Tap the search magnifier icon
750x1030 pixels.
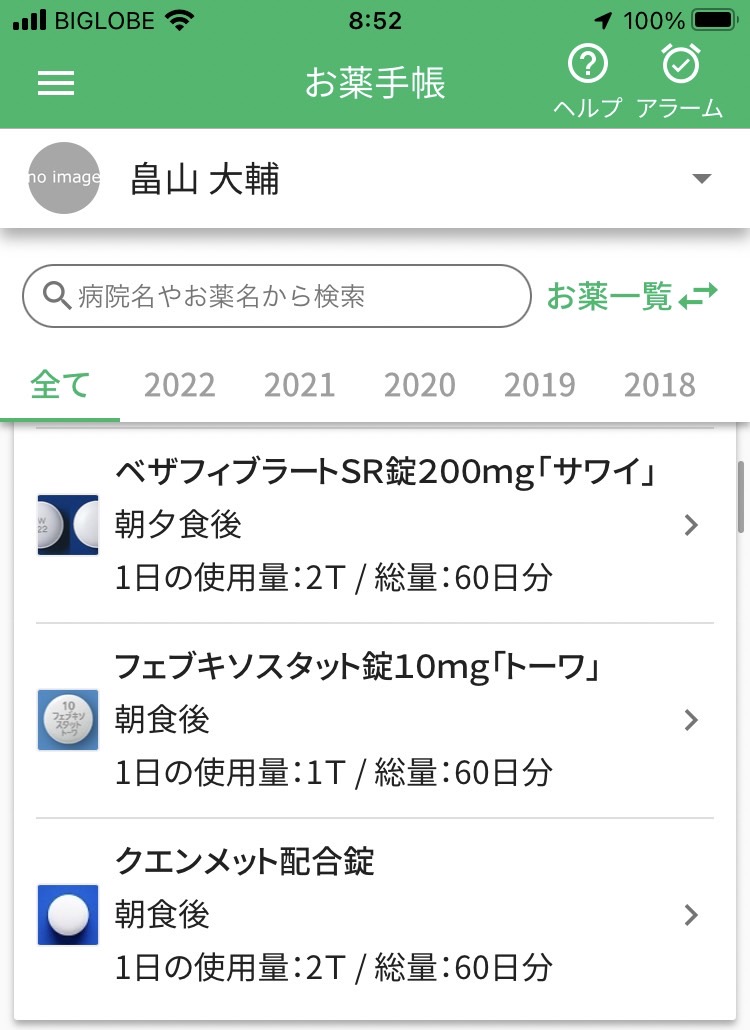56,296
